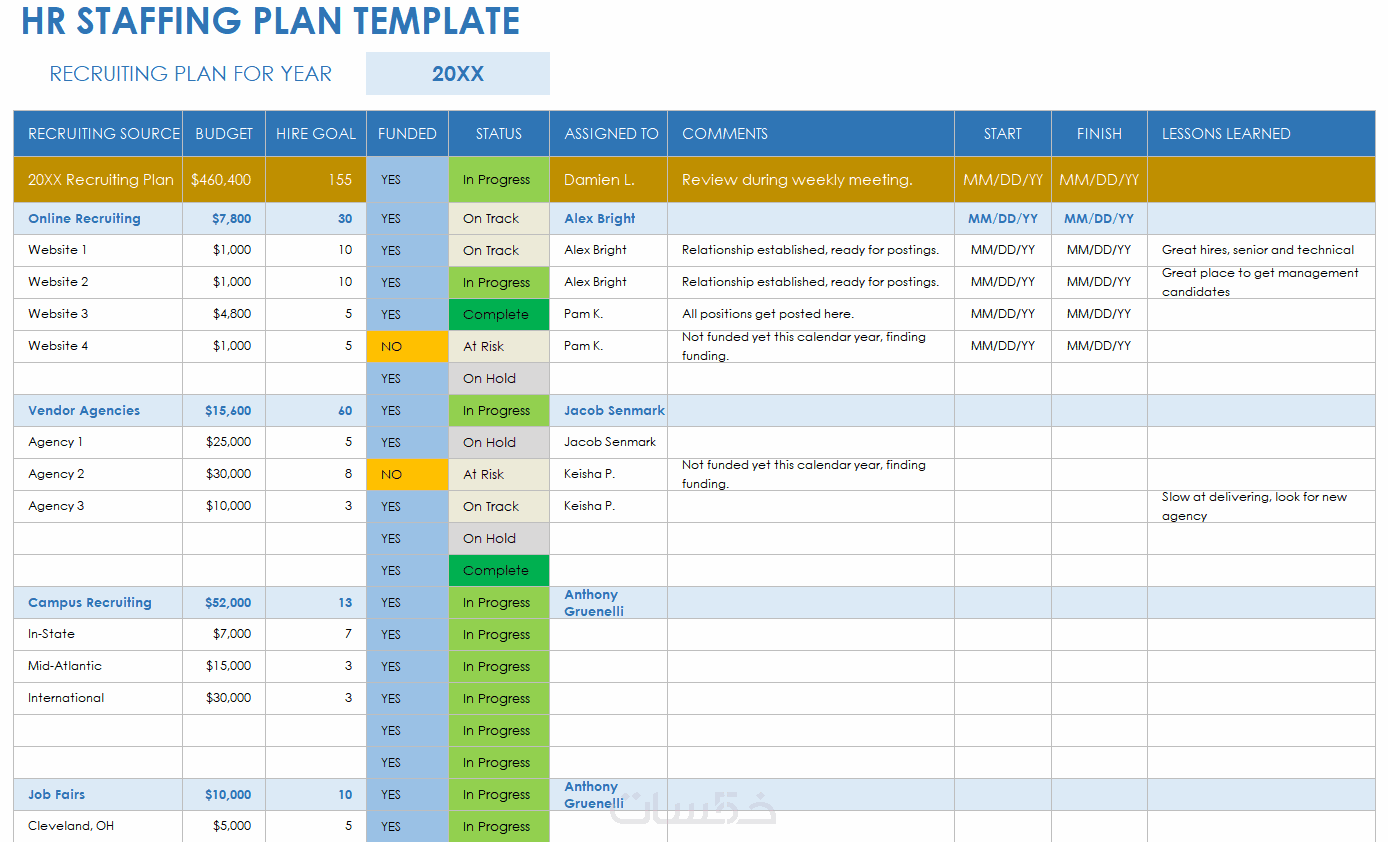The width and height of the screenshot is (1388, 842).
Task: Click the green Complete status for Website 3
Action: [x=499, y=314]
